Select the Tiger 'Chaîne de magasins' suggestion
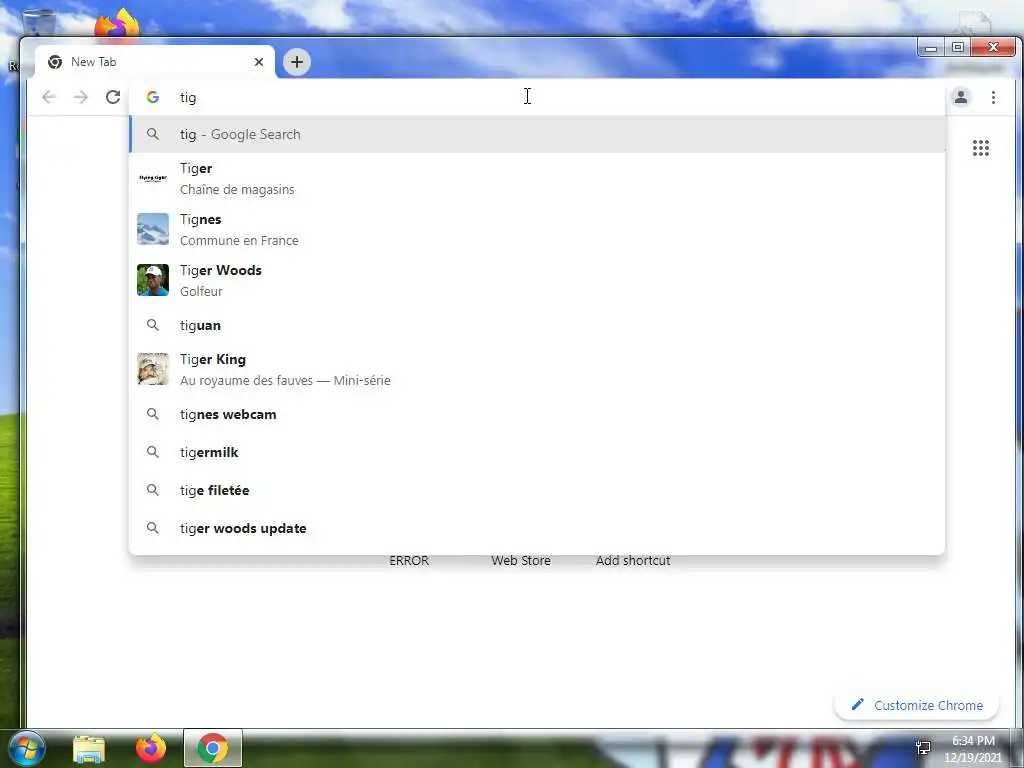Viewport: 1024px width, 768px height. click(537, 178)
